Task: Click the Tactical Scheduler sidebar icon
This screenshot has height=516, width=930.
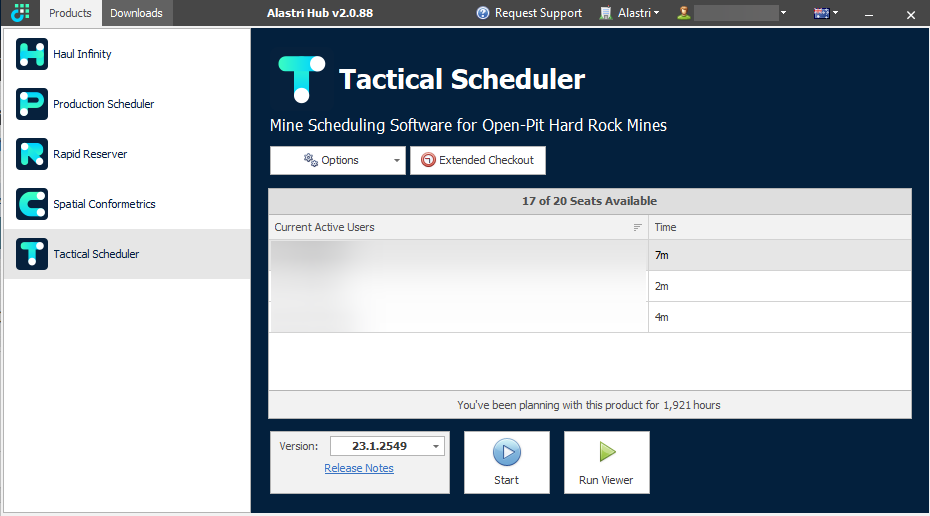Action: 32,254
